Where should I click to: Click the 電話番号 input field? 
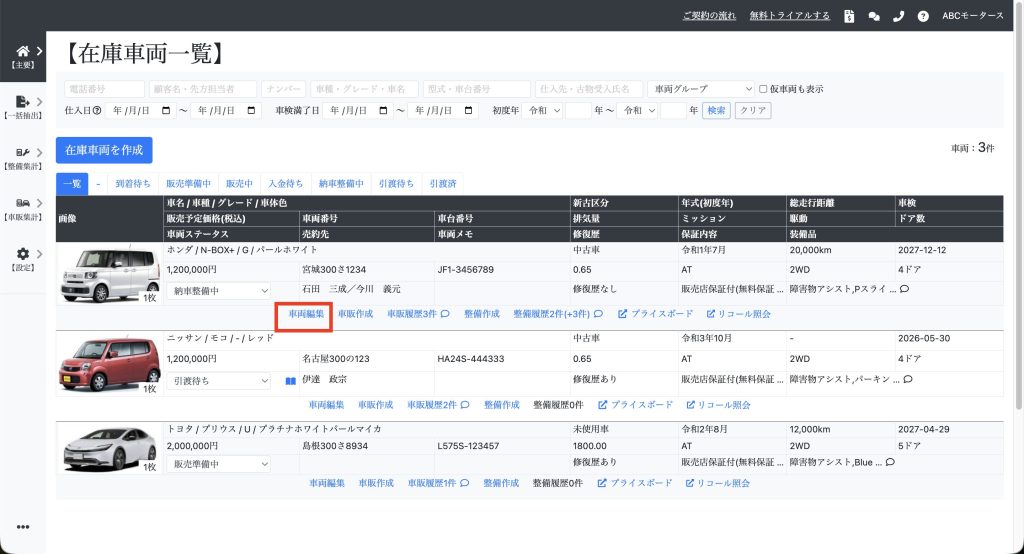coord(104,89)
